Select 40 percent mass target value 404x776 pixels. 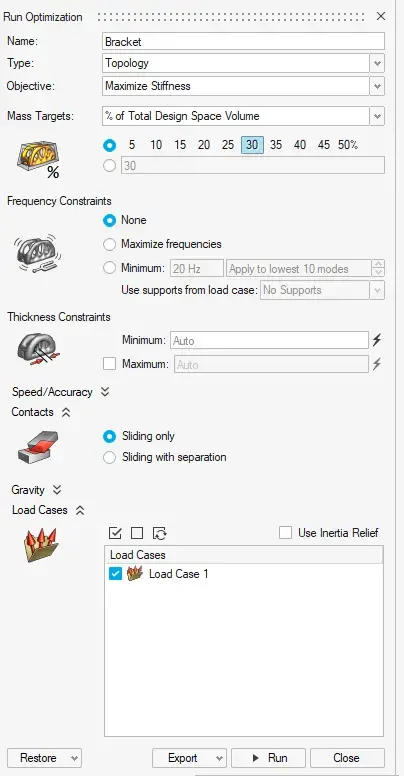pos(300,145)
